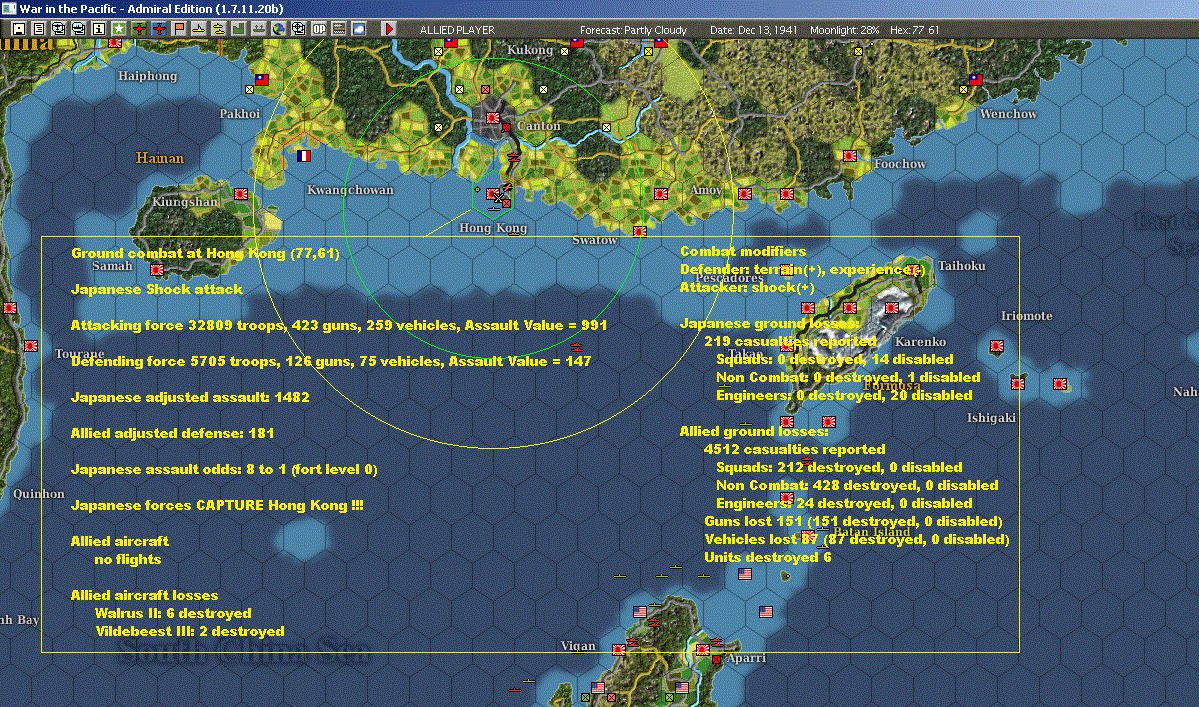Click the OP toolbar icon
The width and height of the screenshot is (1199, 707).
tap(318, 29)
